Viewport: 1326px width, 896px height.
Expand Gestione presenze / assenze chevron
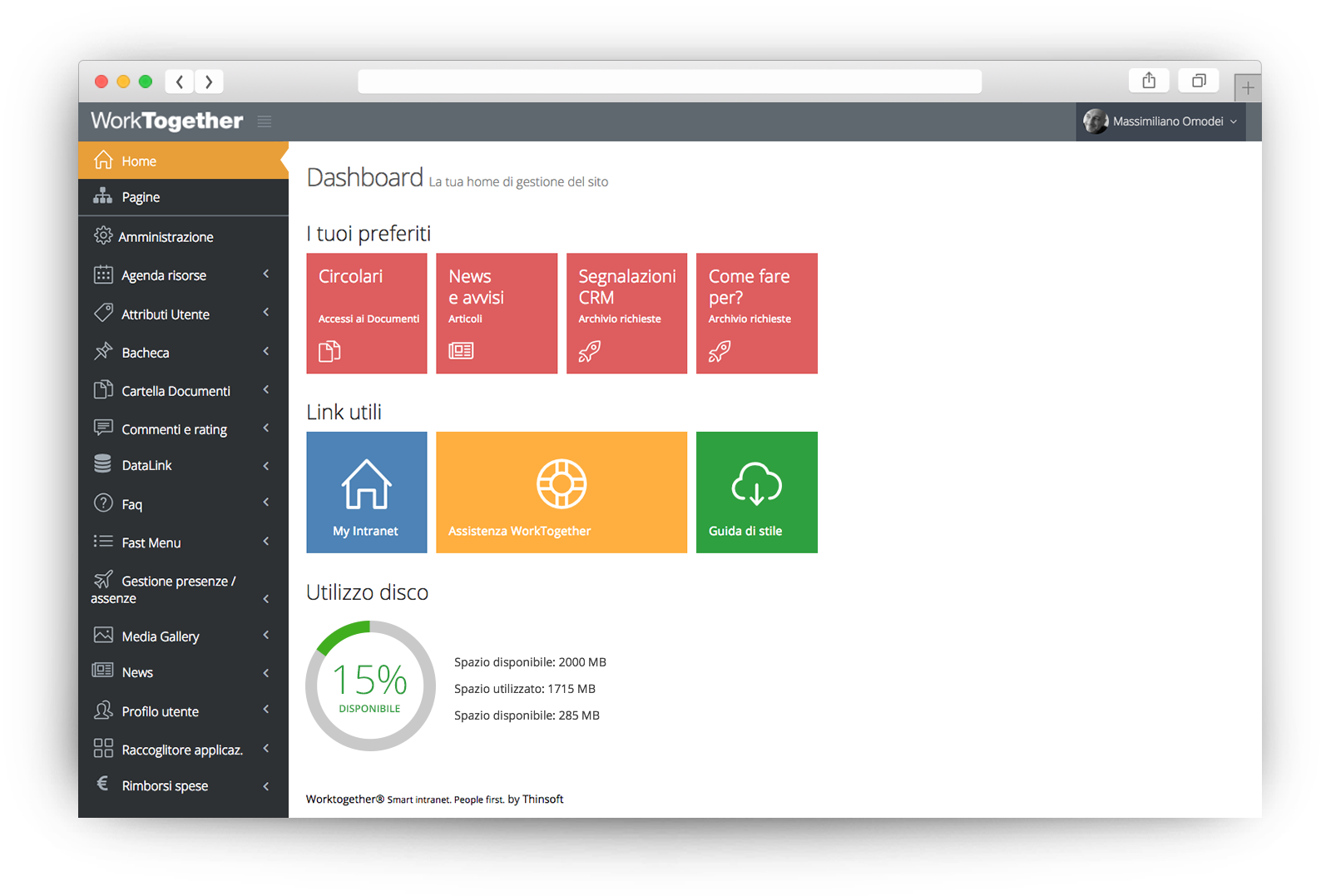pyautogui.click(x=266, y=599)
